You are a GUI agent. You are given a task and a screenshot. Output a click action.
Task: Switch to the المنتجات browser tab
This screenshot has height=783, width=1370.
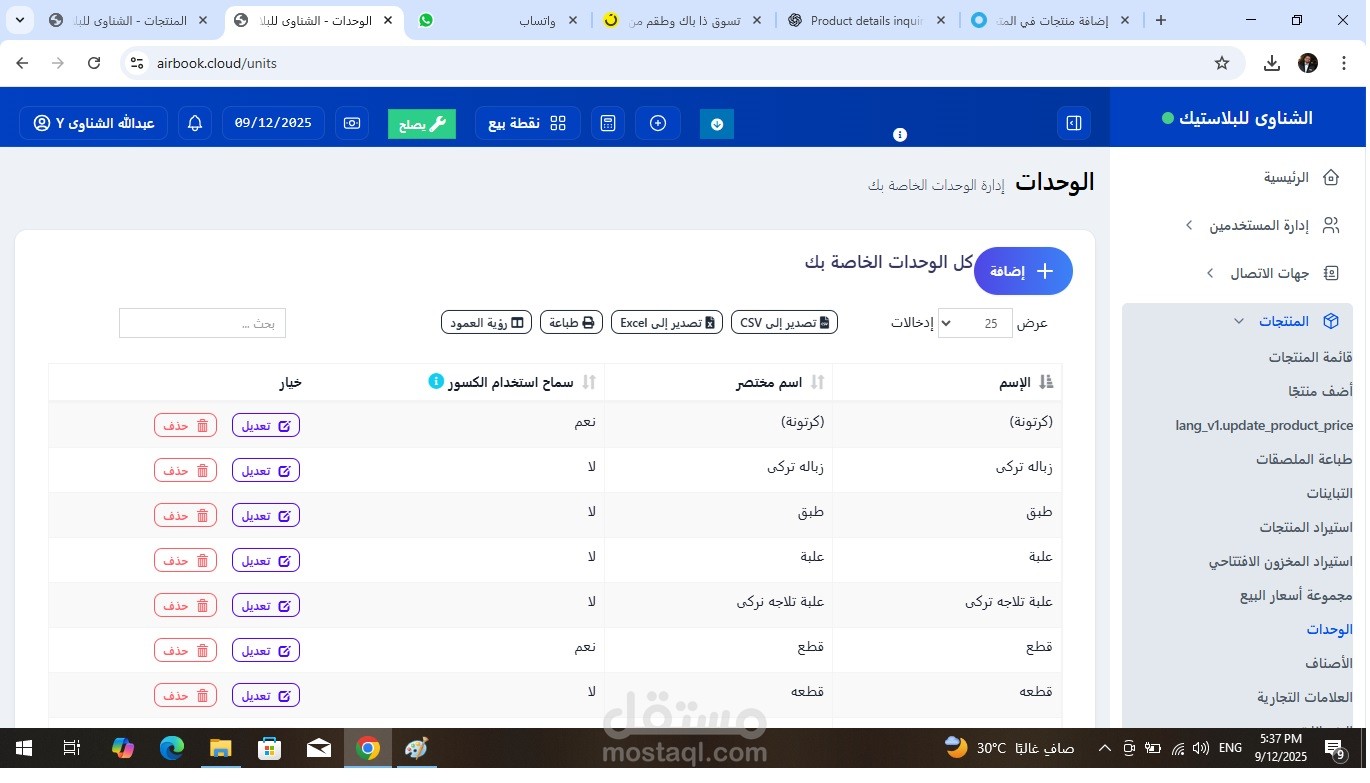pos(130,19)
